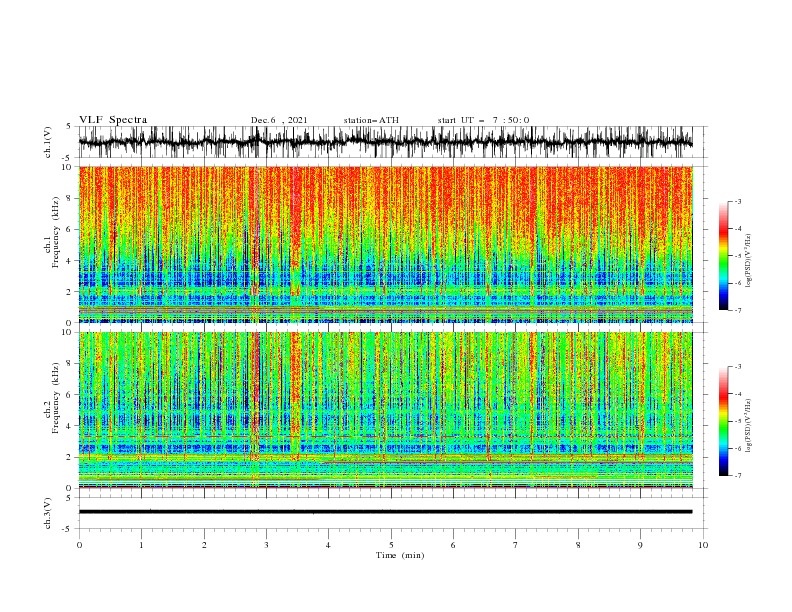Click the ch.2 PSD color scale bar
792x612 pixels.
click(x=724, y=421)
